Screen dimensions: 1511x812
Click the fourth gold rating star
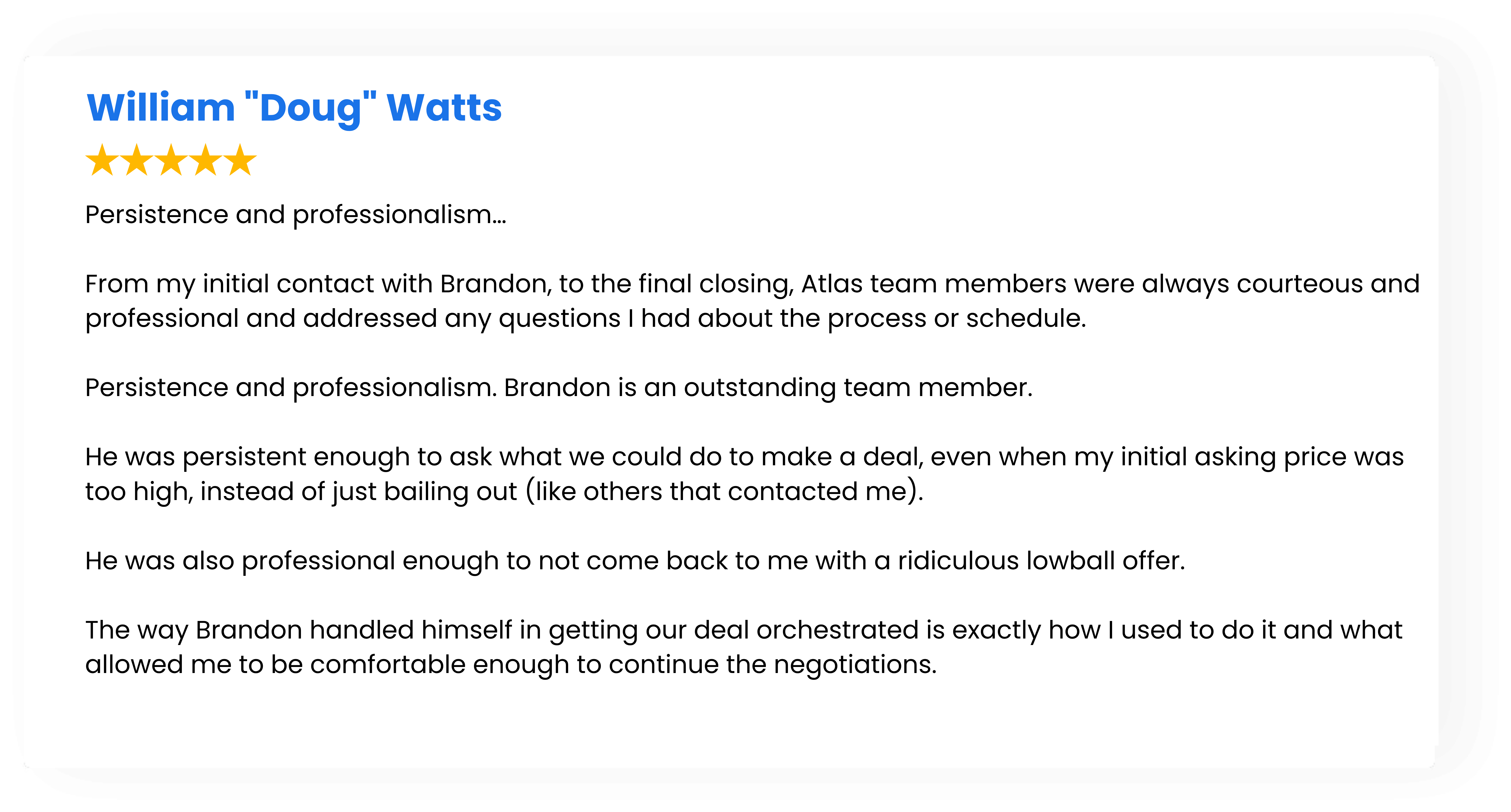206,160
